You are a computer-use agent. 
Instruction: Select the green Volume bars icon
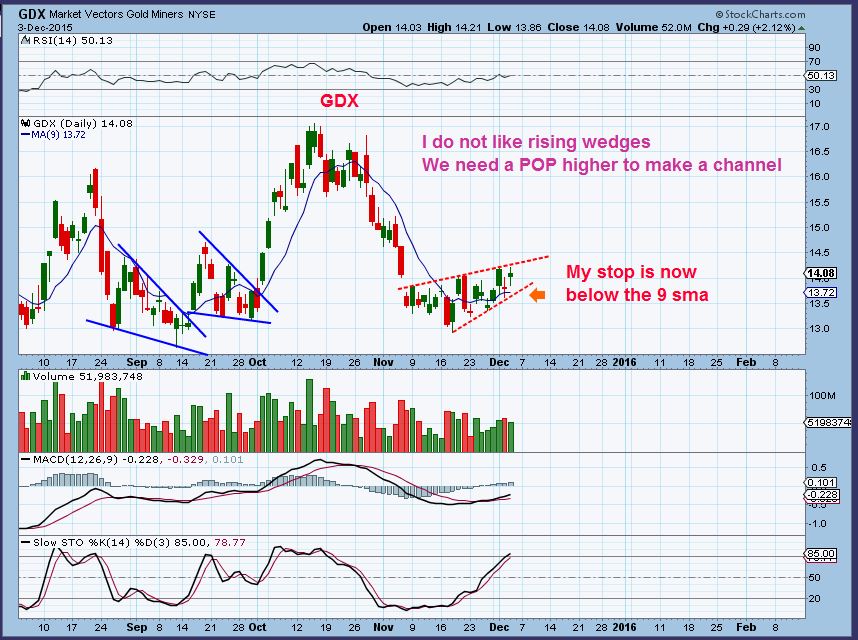point(25,377)
